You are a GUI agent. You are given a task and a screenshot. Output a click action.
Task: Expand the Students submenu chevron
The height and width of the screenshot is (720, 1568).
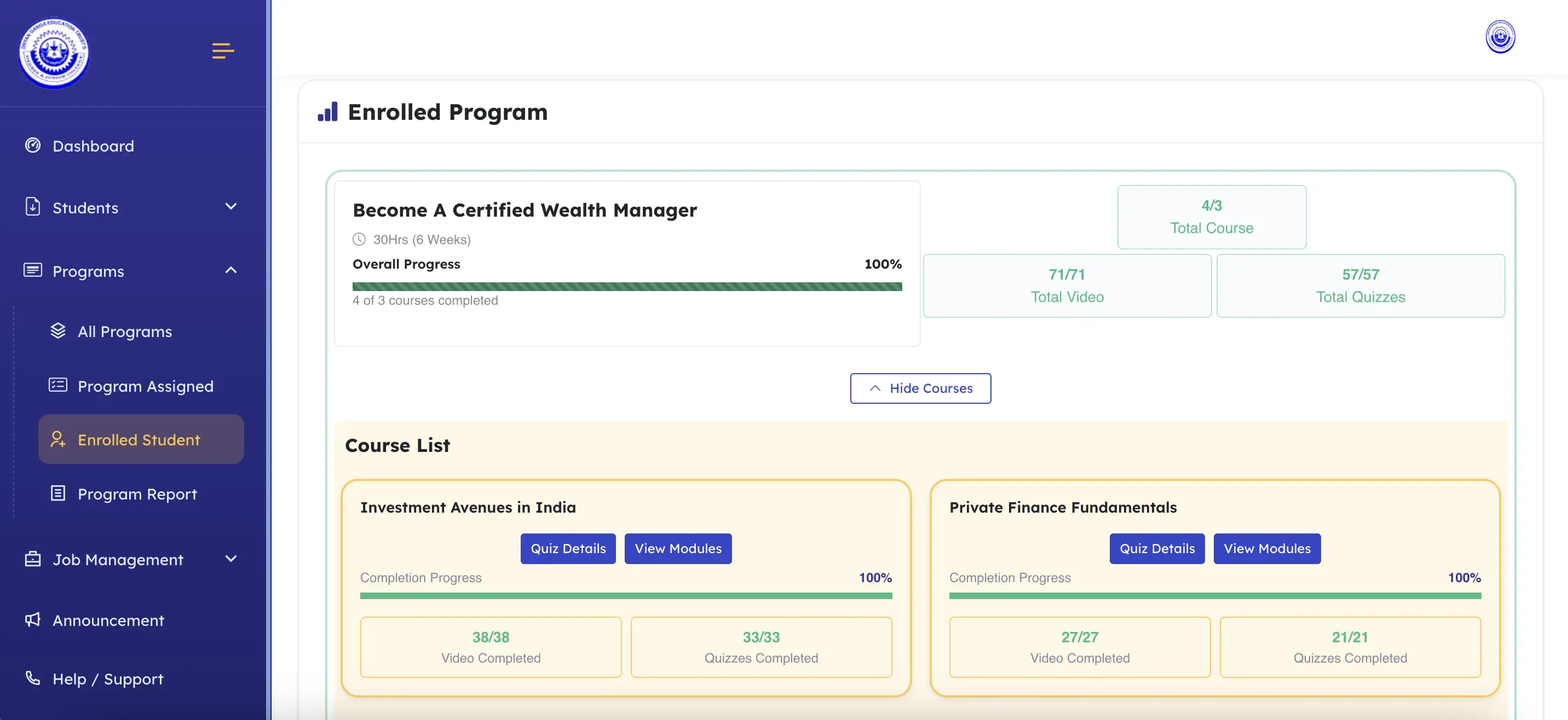click(x=230, y=207)
